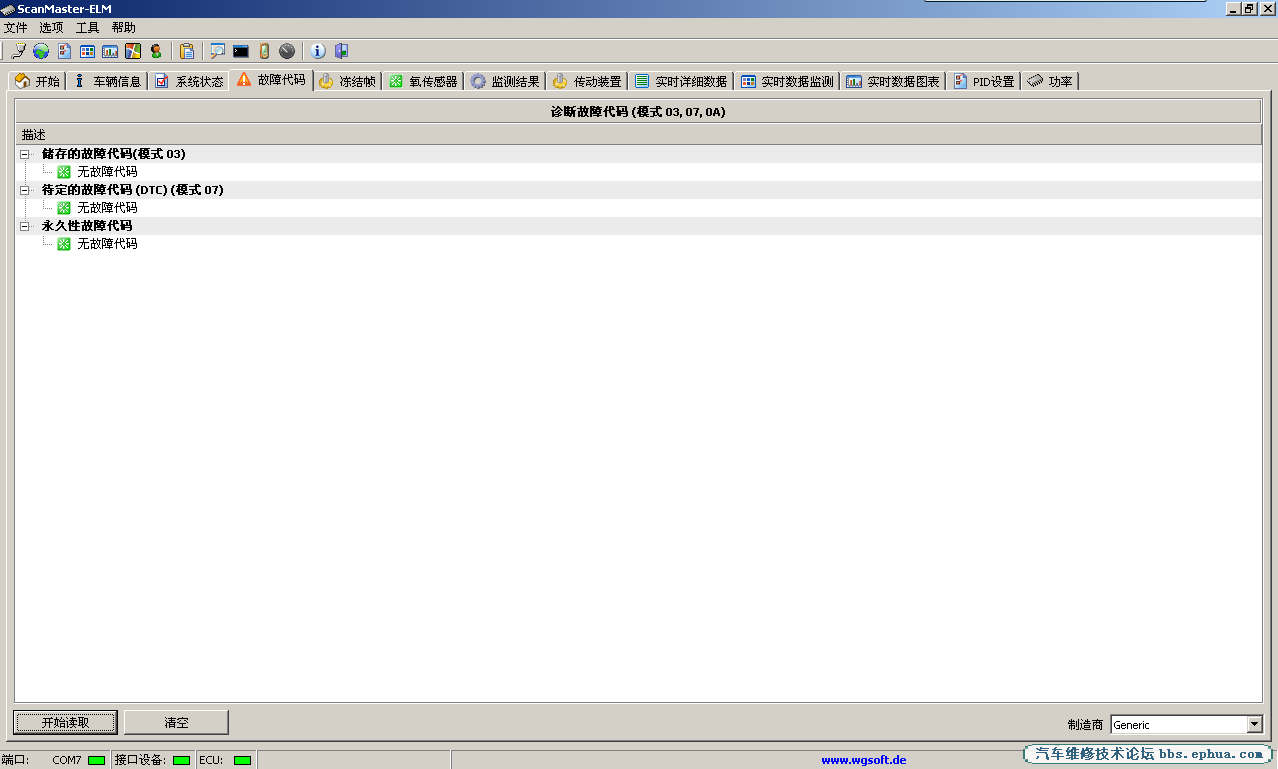
Task: Switch to the 监测结果 tab
Action: pyautogui.click(x=505, y=81)
